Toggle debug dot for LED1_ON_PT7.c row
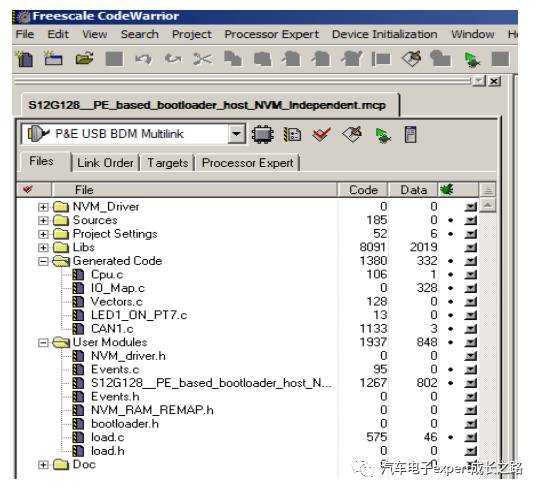The width and height of the screenshot is (539, 492). pos(451,315)
